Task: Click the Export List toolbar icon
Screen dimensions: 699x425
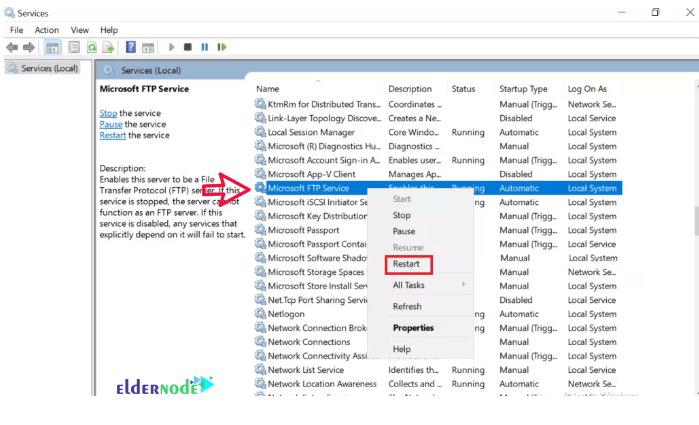Action: point(108,47)
